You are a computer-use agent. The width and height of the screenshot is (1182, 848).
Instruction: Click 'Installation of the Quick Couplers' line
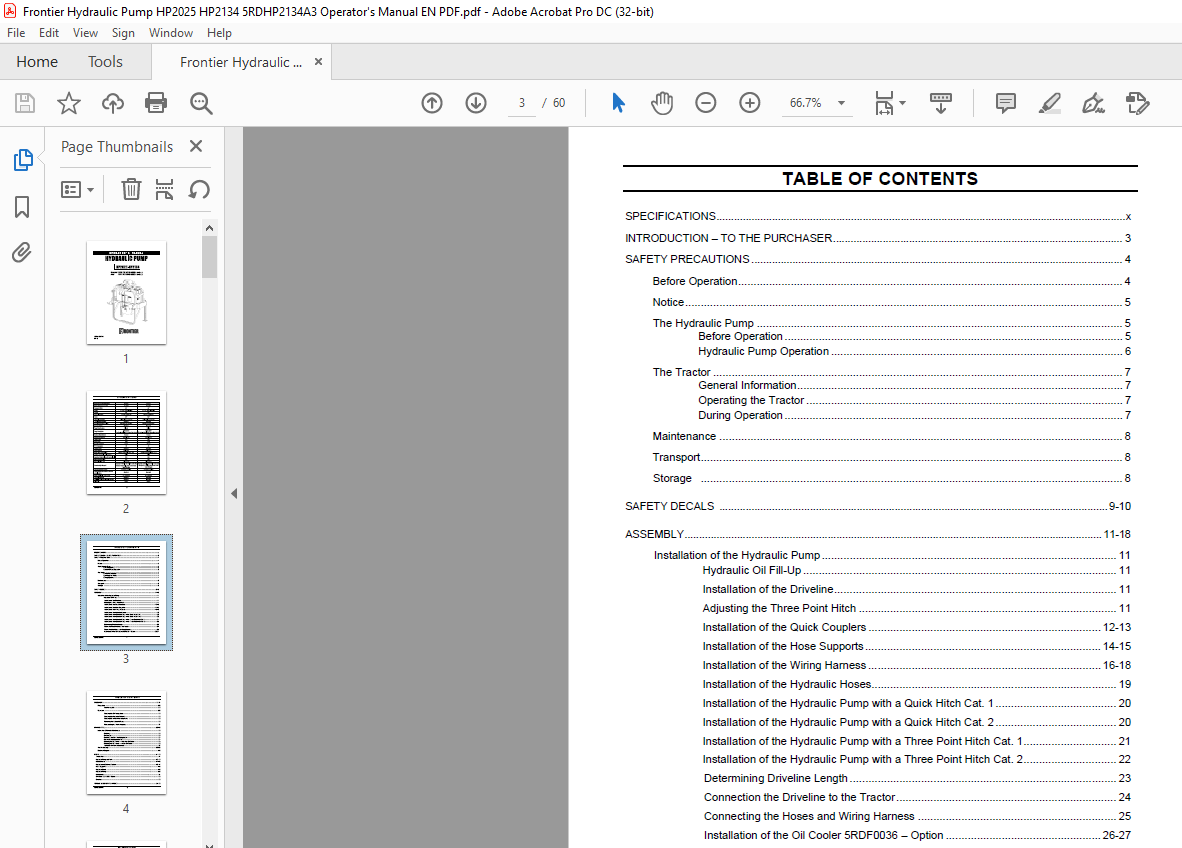tap(917, 627)
